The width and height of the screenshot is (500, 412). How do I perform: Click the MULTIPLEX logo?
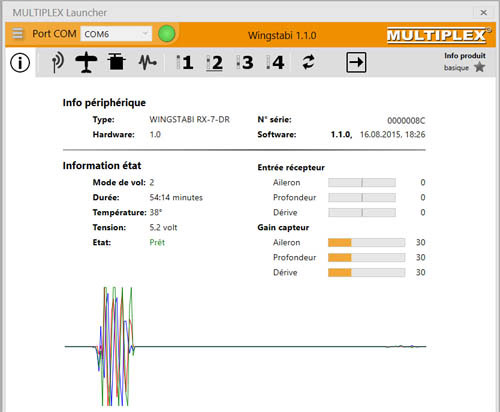[x=438, y=35]
